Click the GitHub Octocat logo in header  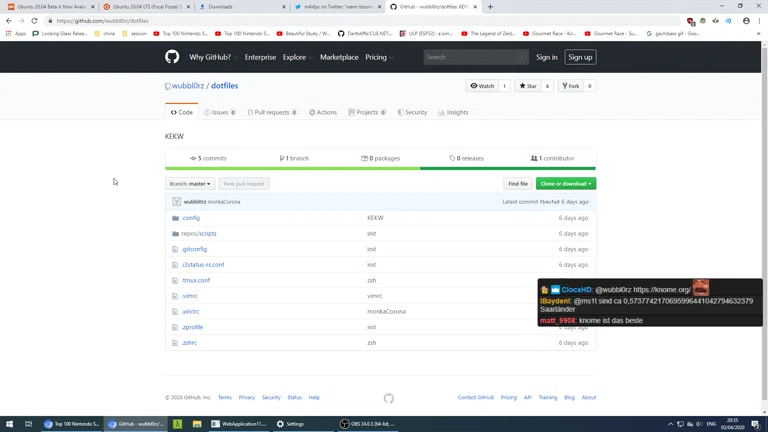pyautogui.click(x=172, y=57)
